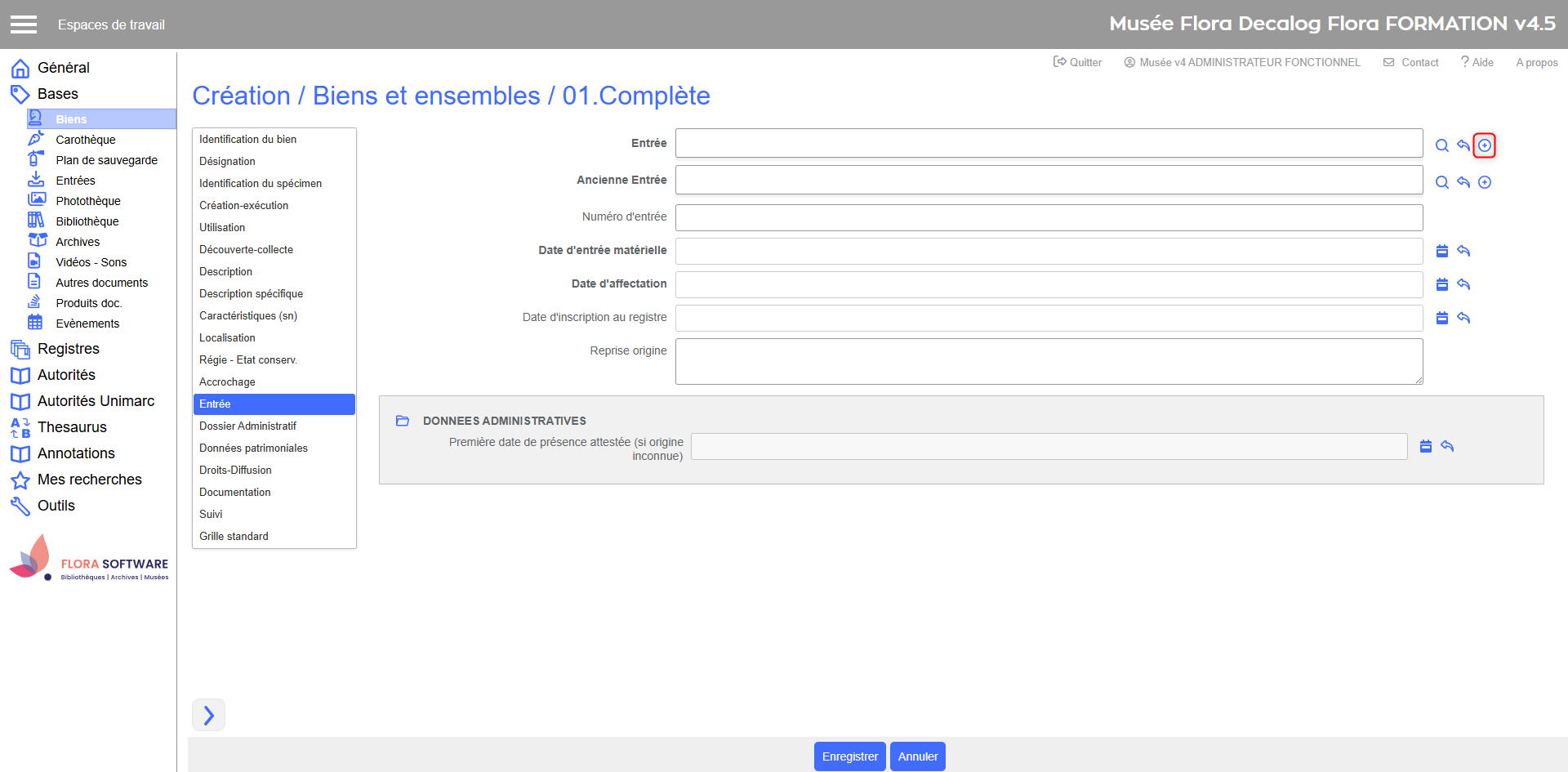Open the Dossier Administratif form section
The height and width of the screenshot is (772, 1568).
tap(247, 426)
